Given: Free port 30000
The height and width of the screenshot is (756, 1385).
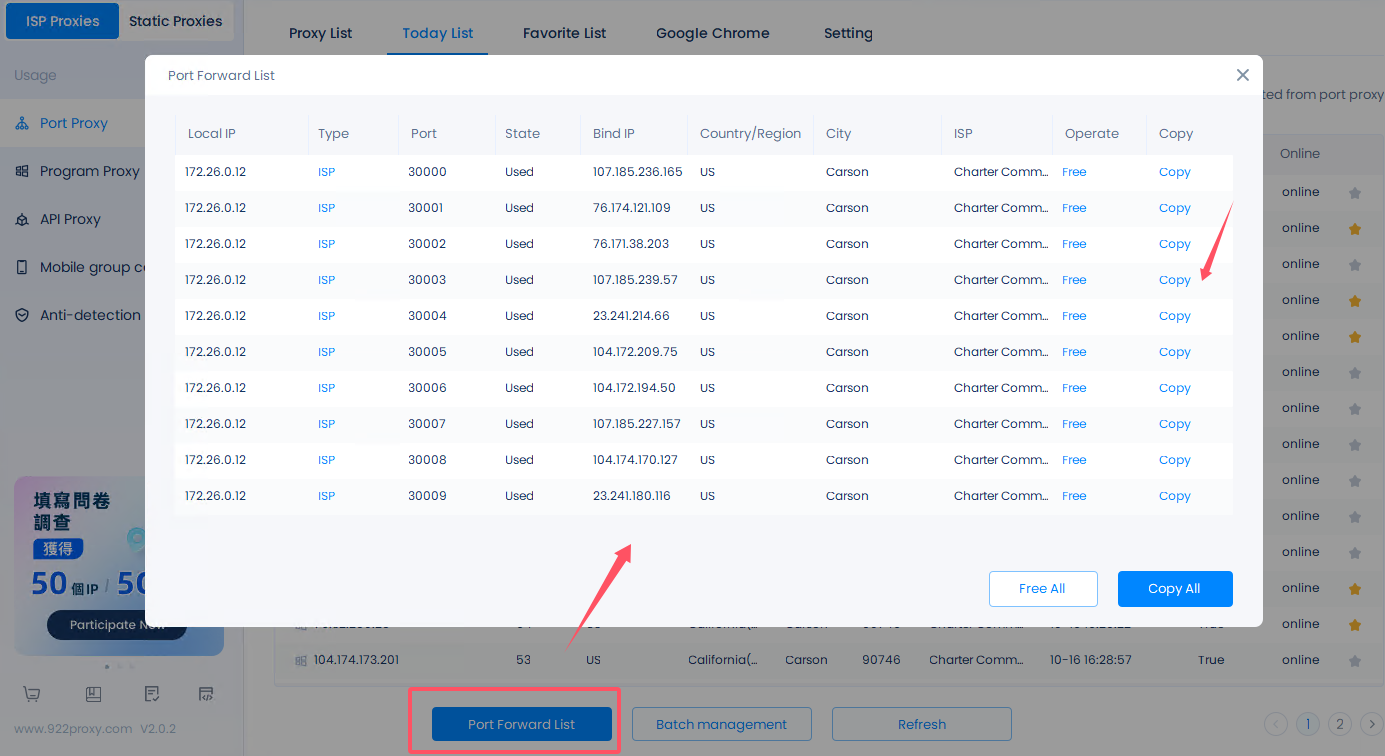Looking at the screenshot, I should (x=1074, y=172).
